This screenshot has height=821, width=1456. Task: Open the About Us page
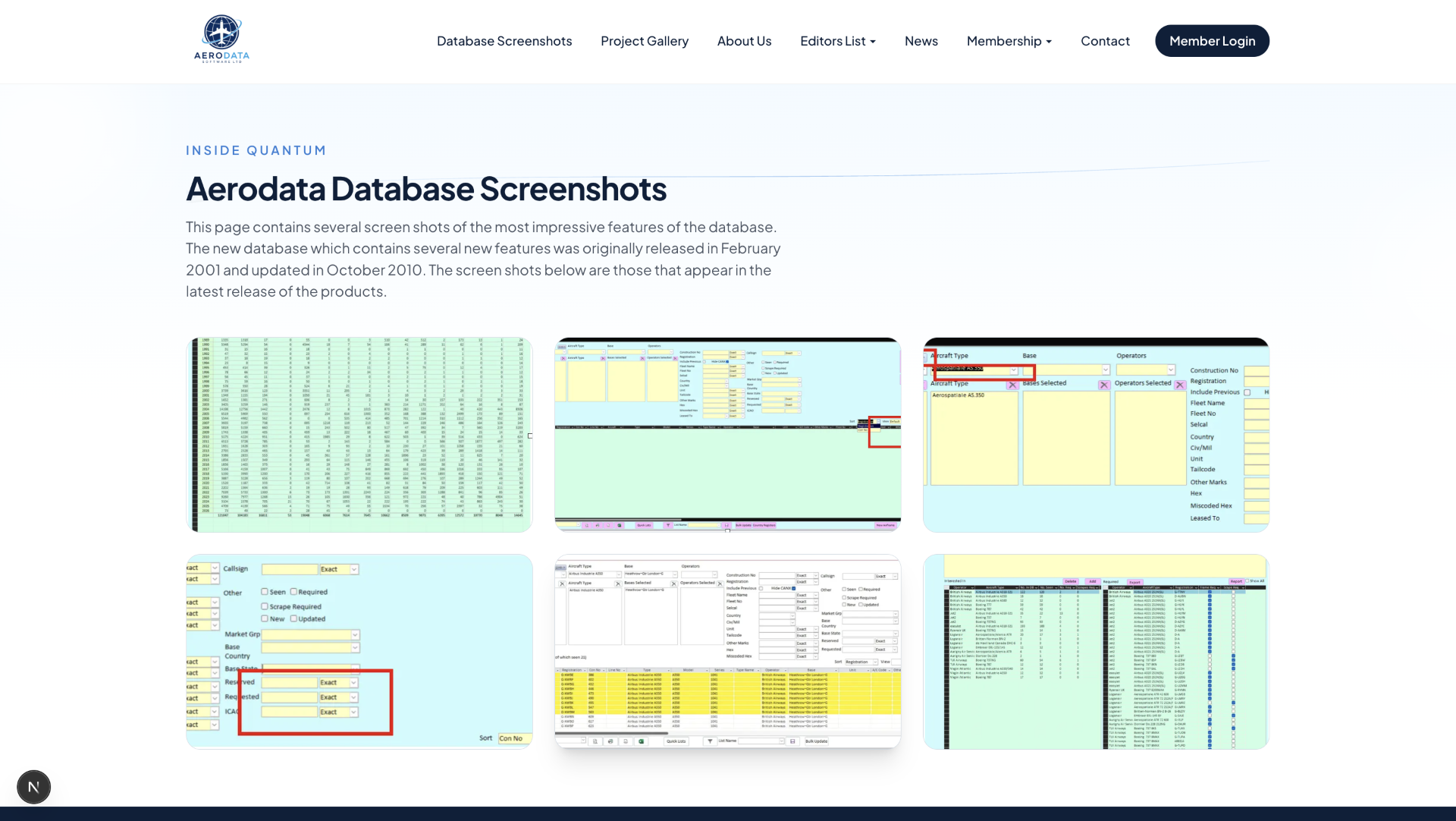click(x=744, y=41)
